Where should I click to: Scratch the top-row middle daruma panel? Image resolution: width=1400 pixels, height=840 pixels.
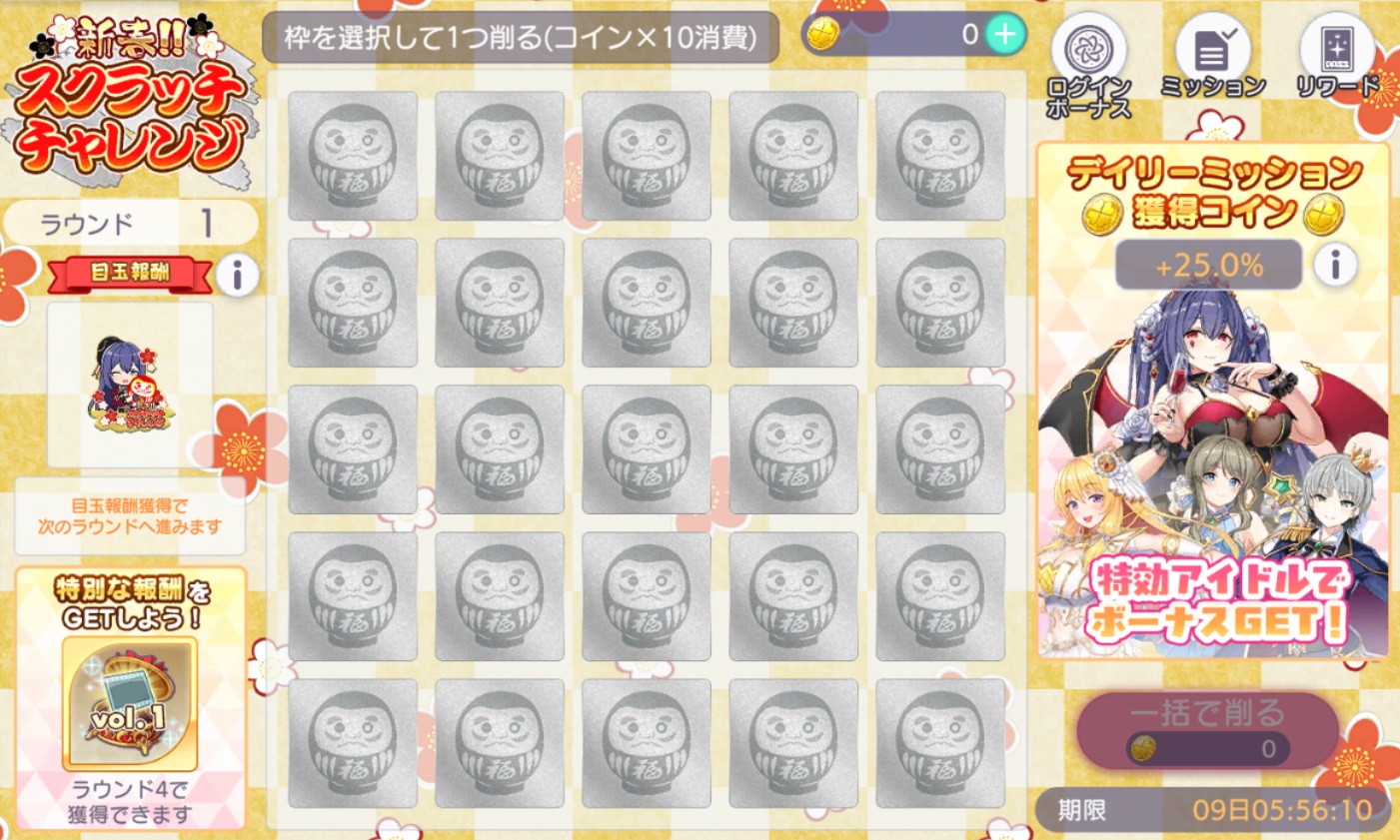point(647,156)
